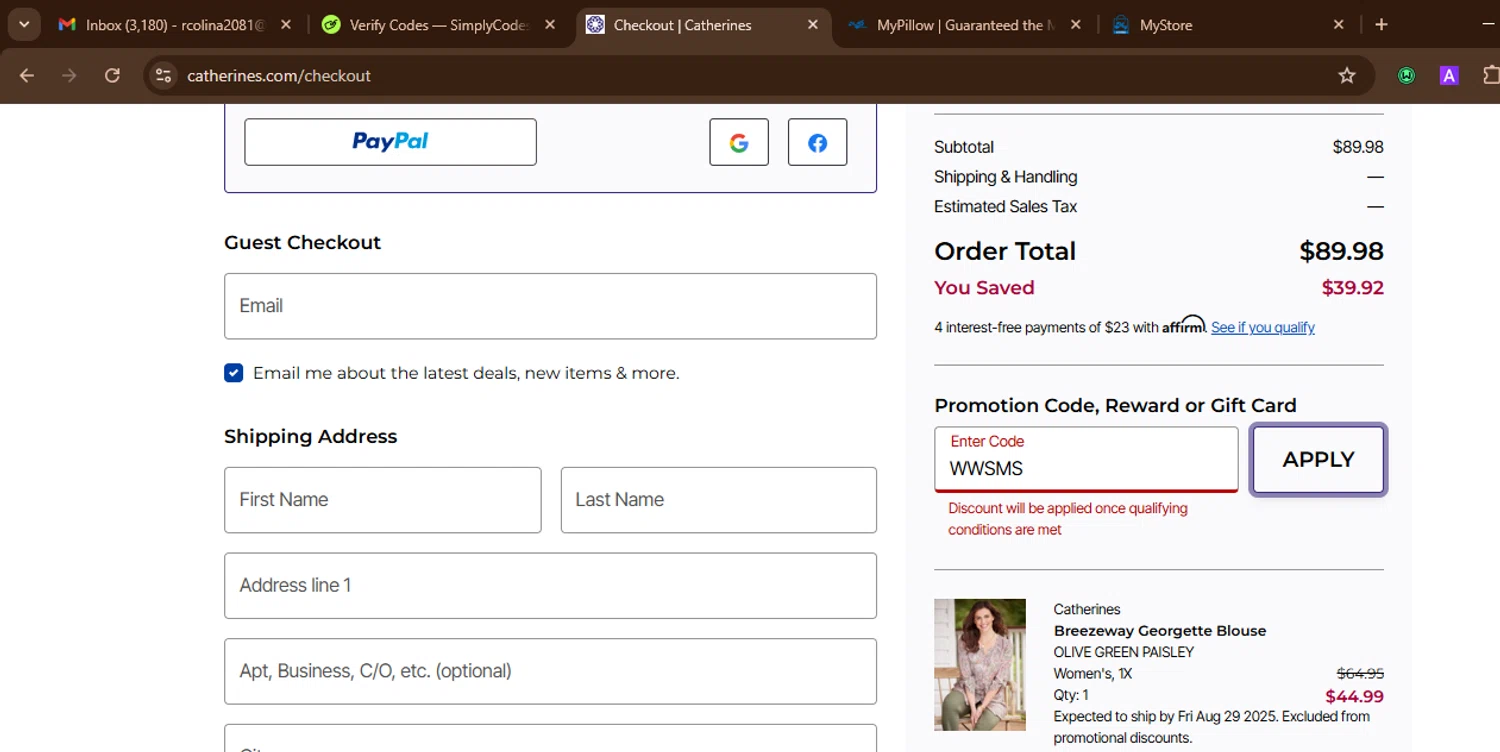Close the Gmail Inbox tab
The width and height of the screenshot is (1500, 752).
click(286, 25)
